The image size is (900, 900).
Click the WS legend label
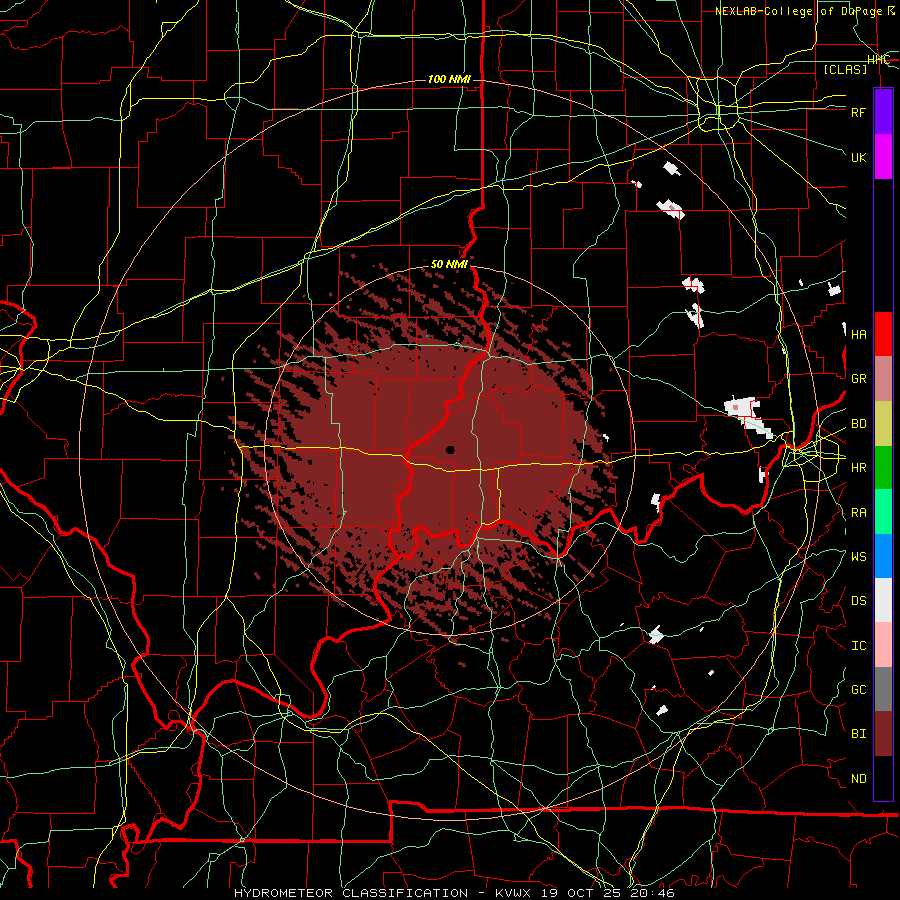[859, 556]
